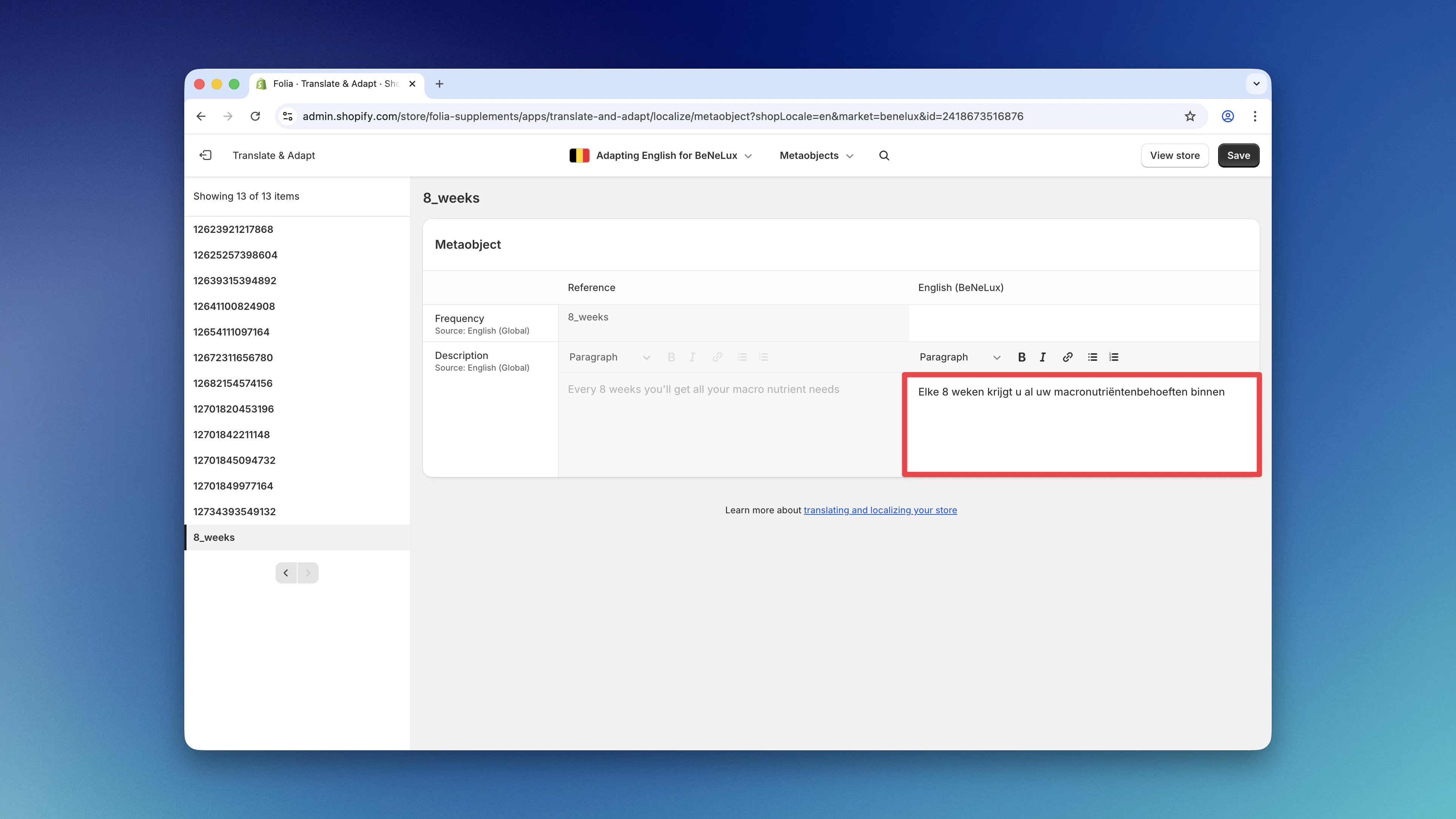Open a new browser tab
The height and width of the screenshot is (819, 1456).
(x=439, y=83)
